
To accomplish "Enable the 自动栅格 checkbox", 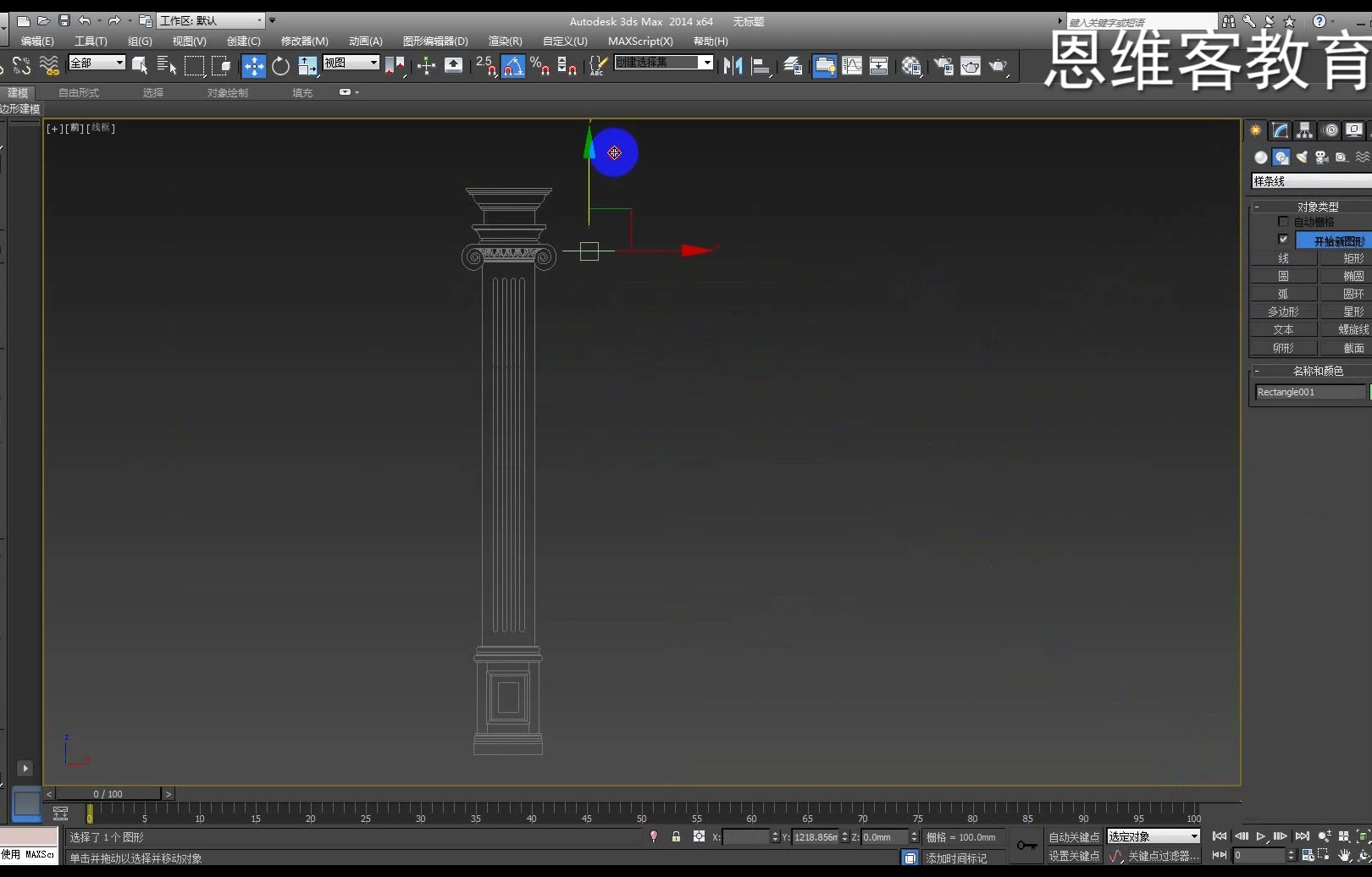I will (x=1283, y=221).
